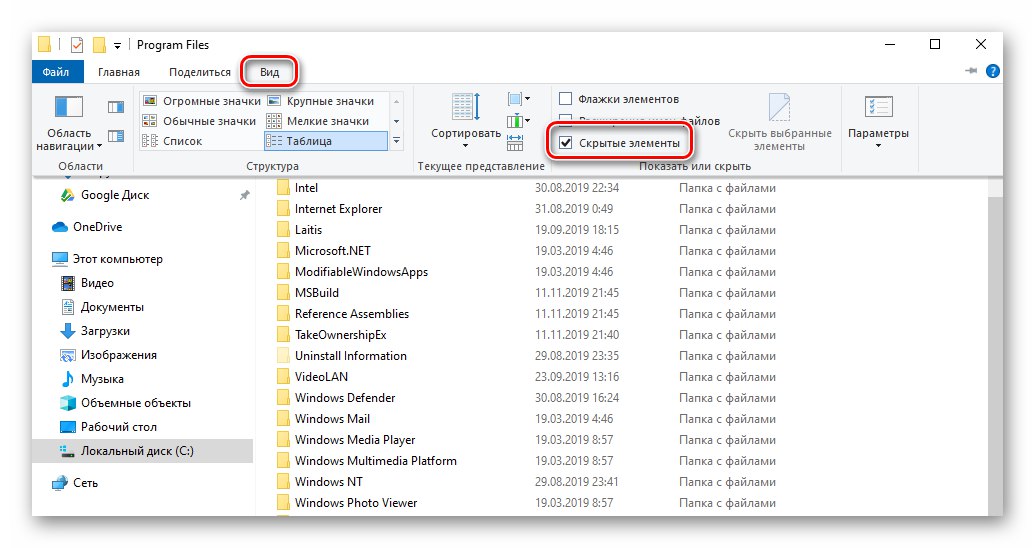Open the Quick Access Toolbar customize arrow
The height and width of the screenshot is (548, 1035).
coord(117,46)
